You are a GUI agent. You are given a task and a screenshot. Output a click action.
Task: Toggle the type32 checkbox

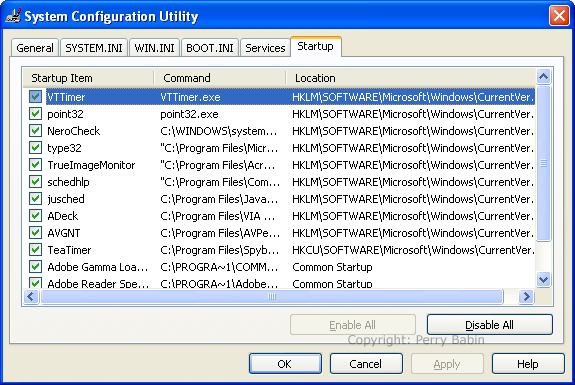(35, 148)
